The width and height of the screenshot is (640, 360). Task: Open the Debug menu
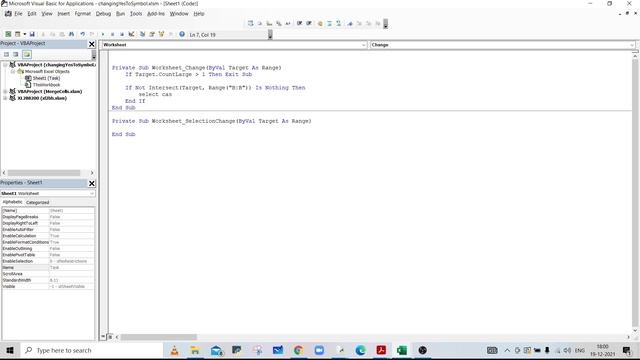(x=103, y=13)
